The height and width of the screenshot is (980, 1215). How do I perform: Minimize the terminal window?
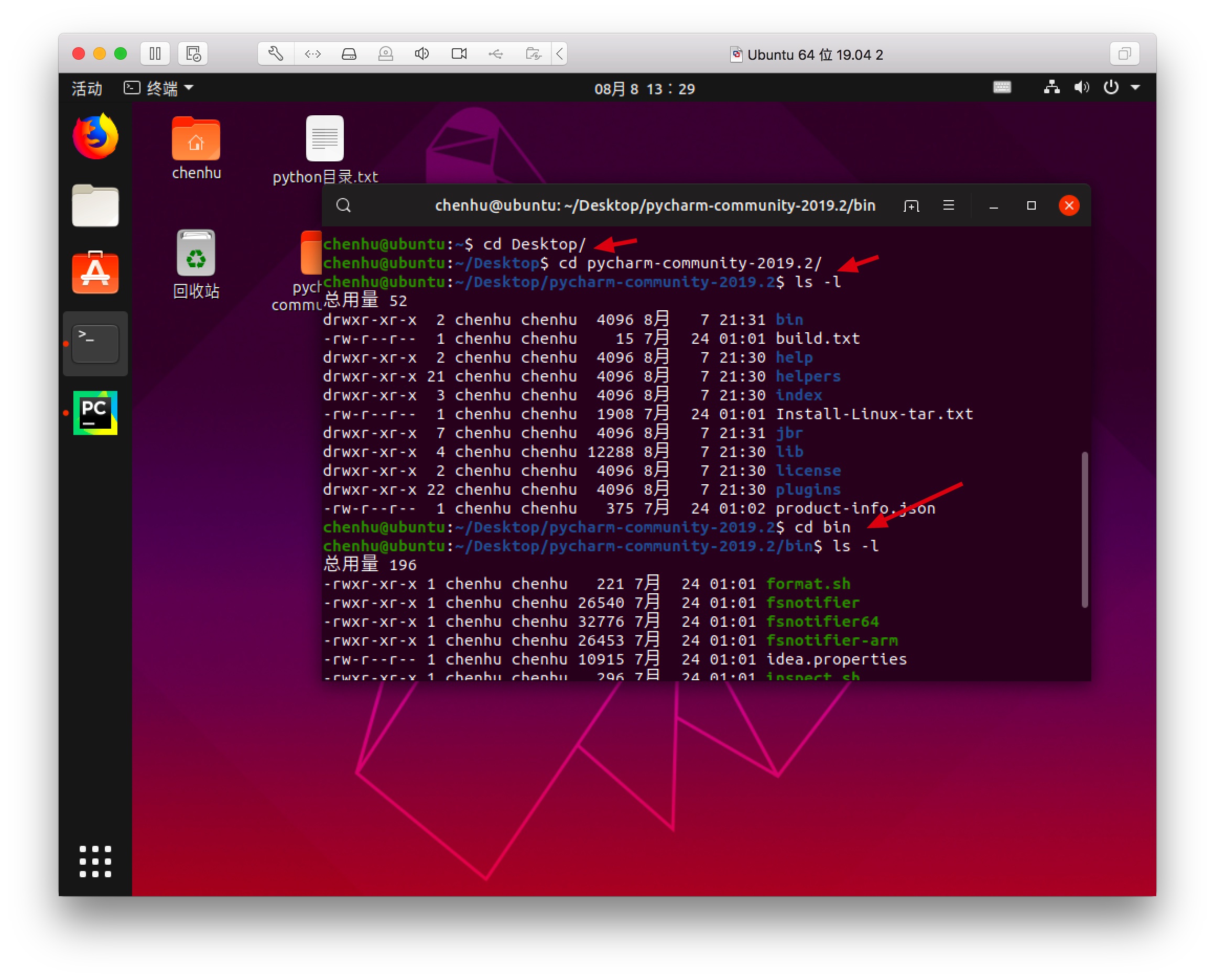pyautogui.click(x=994, y=206)
